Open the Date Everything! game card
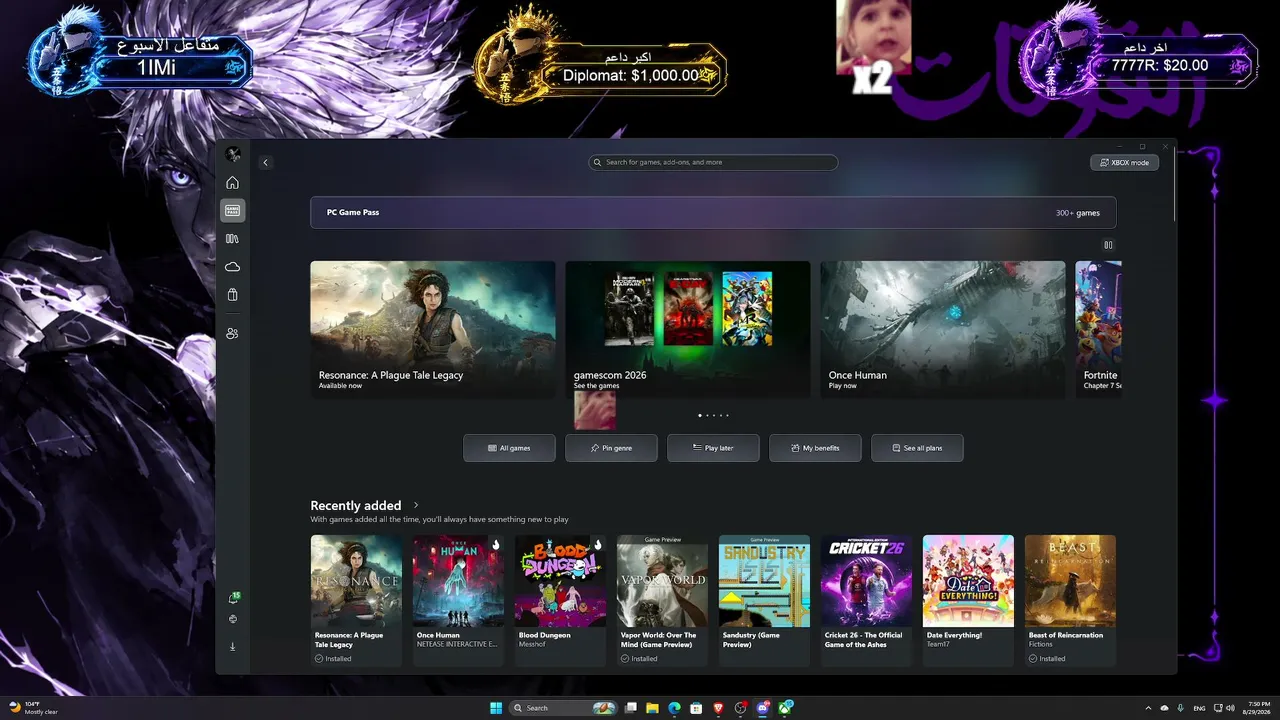 click(x=968, y=601)
